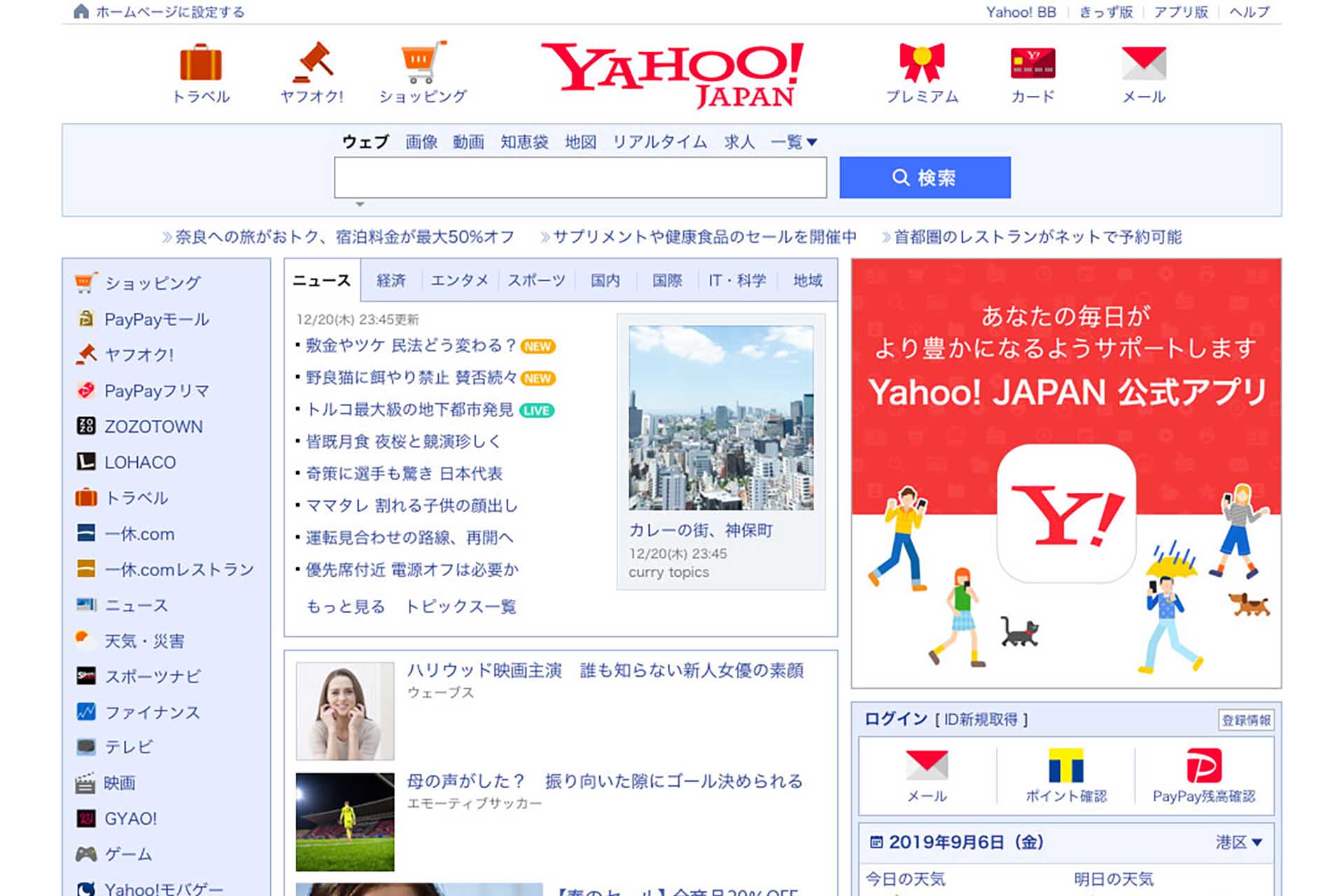
Task: Open ポイント確認 T-point icon
Action: (1065, 765)
